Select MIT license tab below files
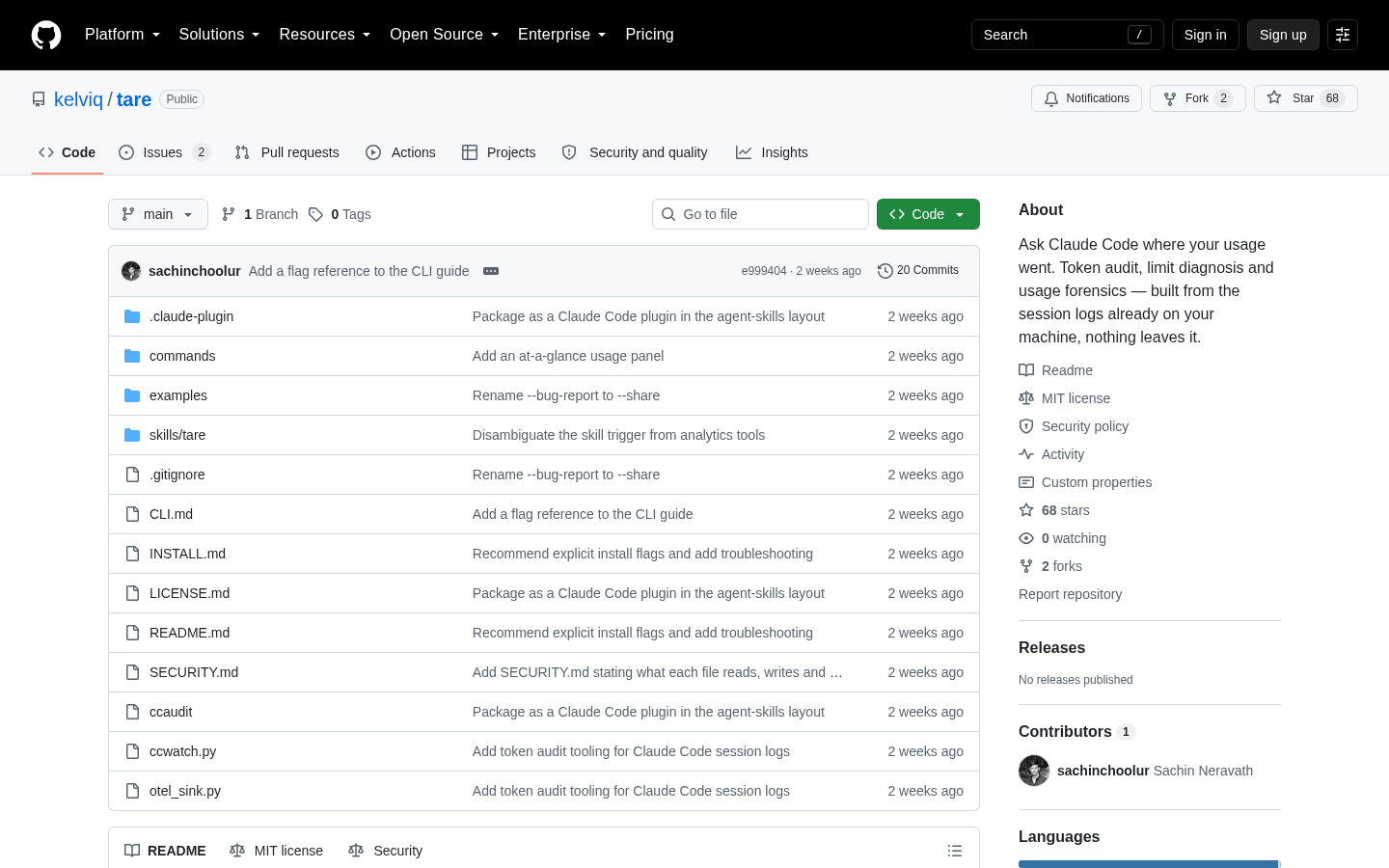 coord(276,851)
